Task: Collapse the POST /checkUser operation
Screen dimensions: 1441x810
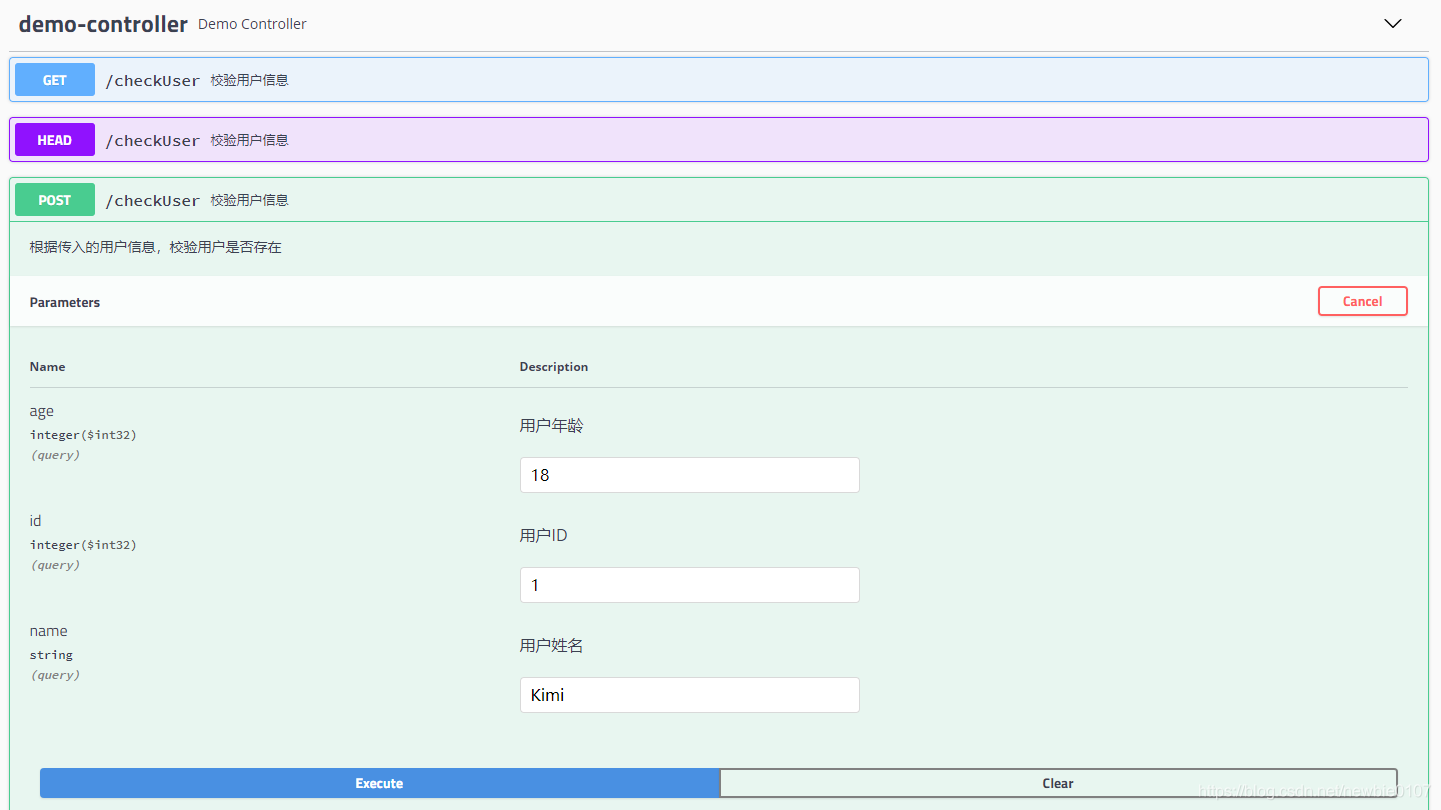Action: point(718,200)
